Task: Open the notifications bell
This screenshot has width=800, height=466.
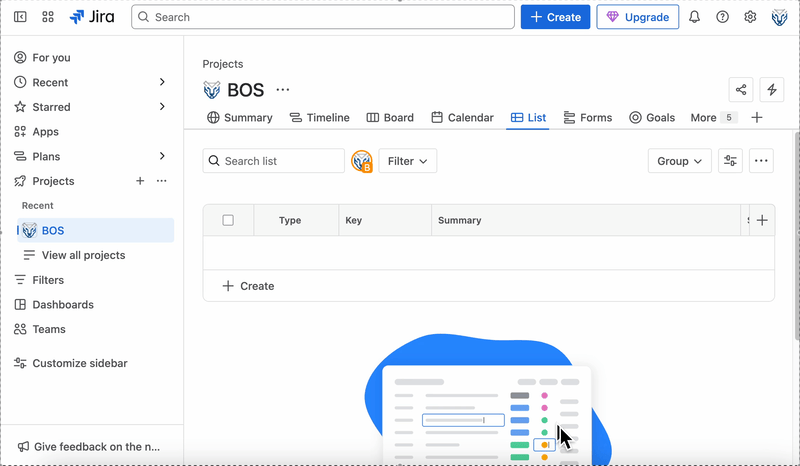Action: click(x=694, y=17)
